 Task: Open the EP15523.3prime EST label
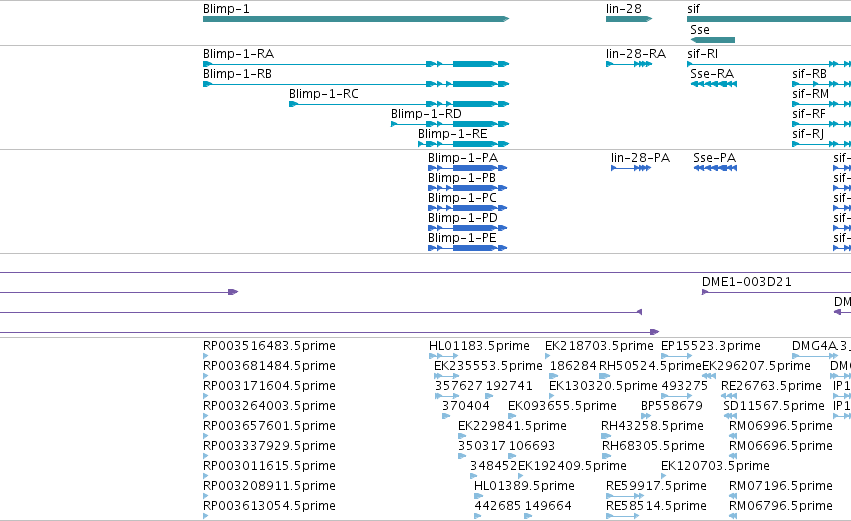click(x=710, y=346)
